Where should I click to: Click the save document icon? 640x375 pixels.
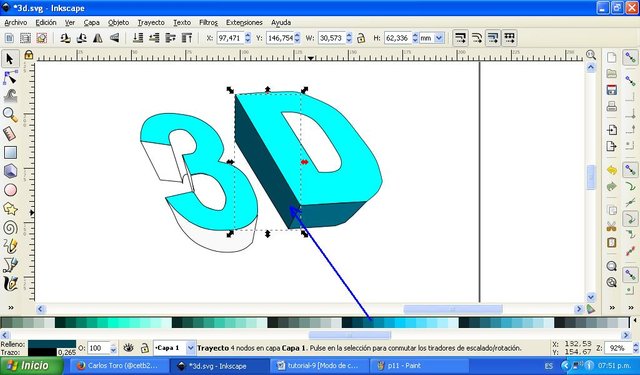[x=611, y=90]
